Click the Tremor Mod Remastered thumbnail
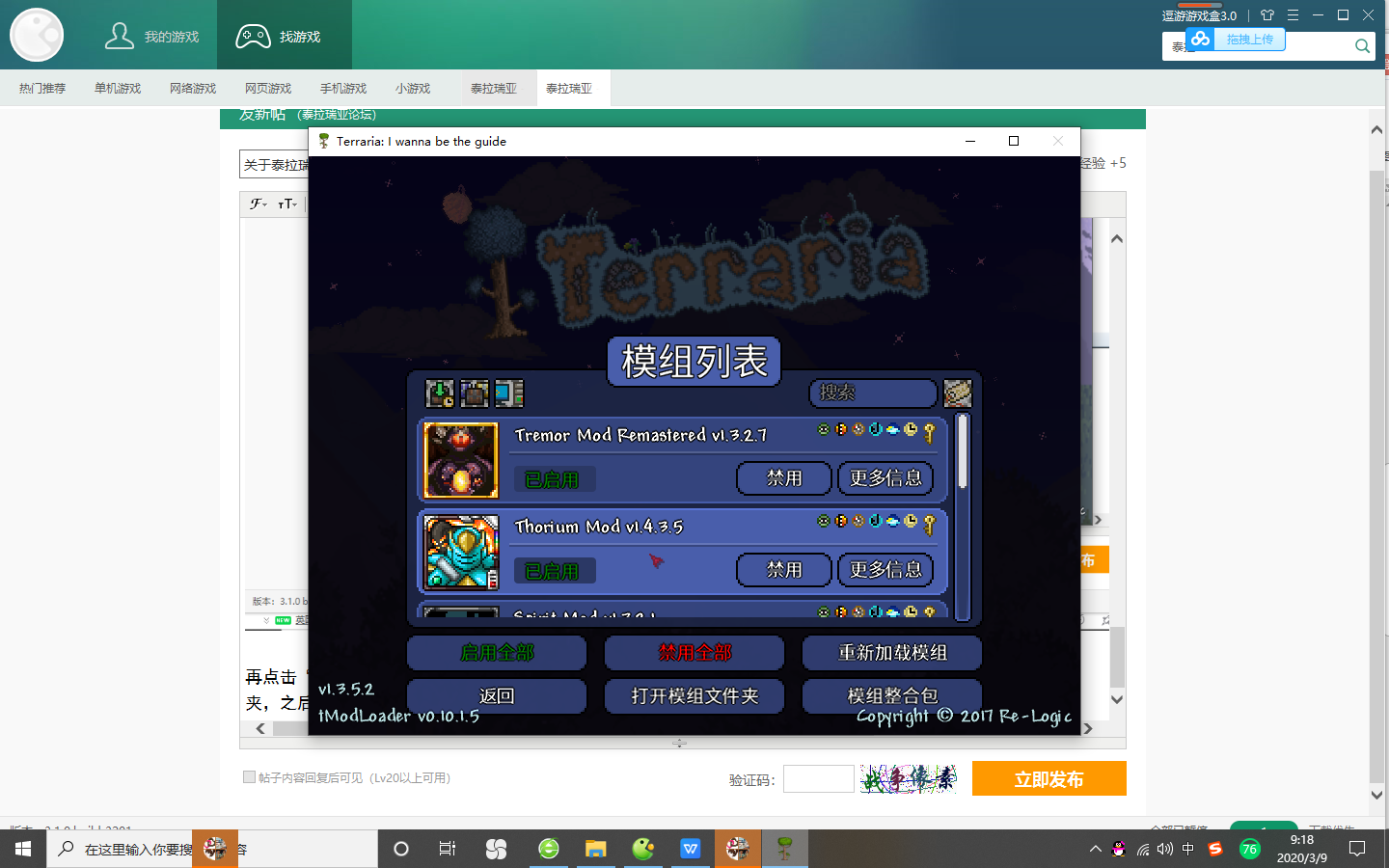 click(x=461, y=460)
